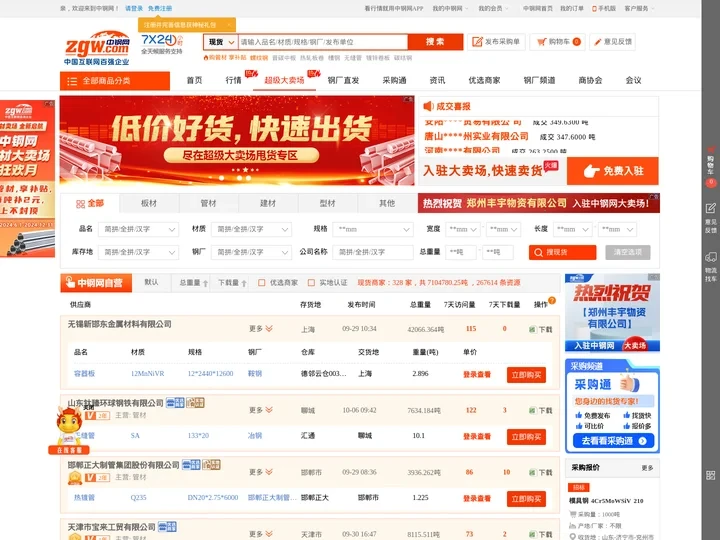Click the first 总重量 input field
The height and width of the screenshot is (540, 720).
click(461, 252)
